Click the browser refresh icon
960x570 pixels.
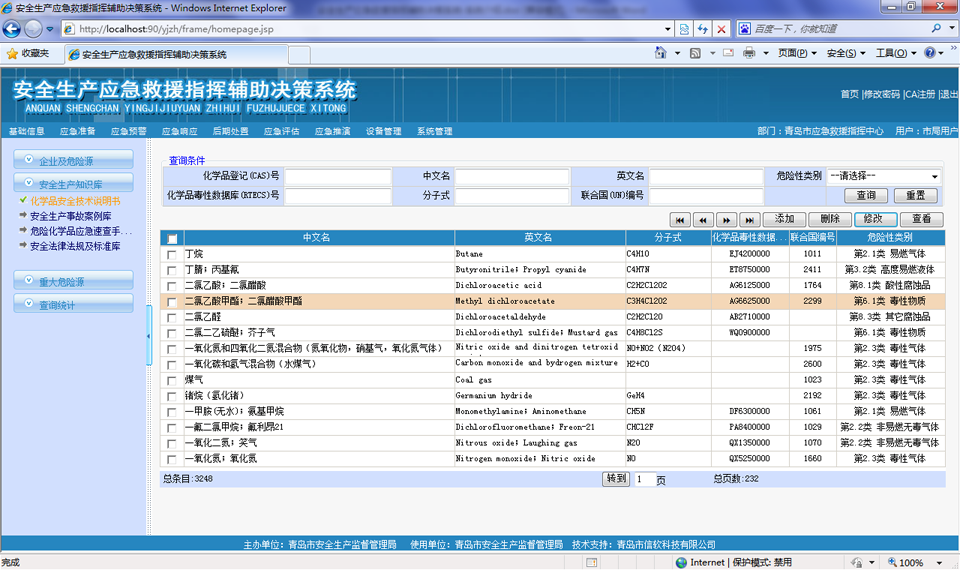coord(702,29)
